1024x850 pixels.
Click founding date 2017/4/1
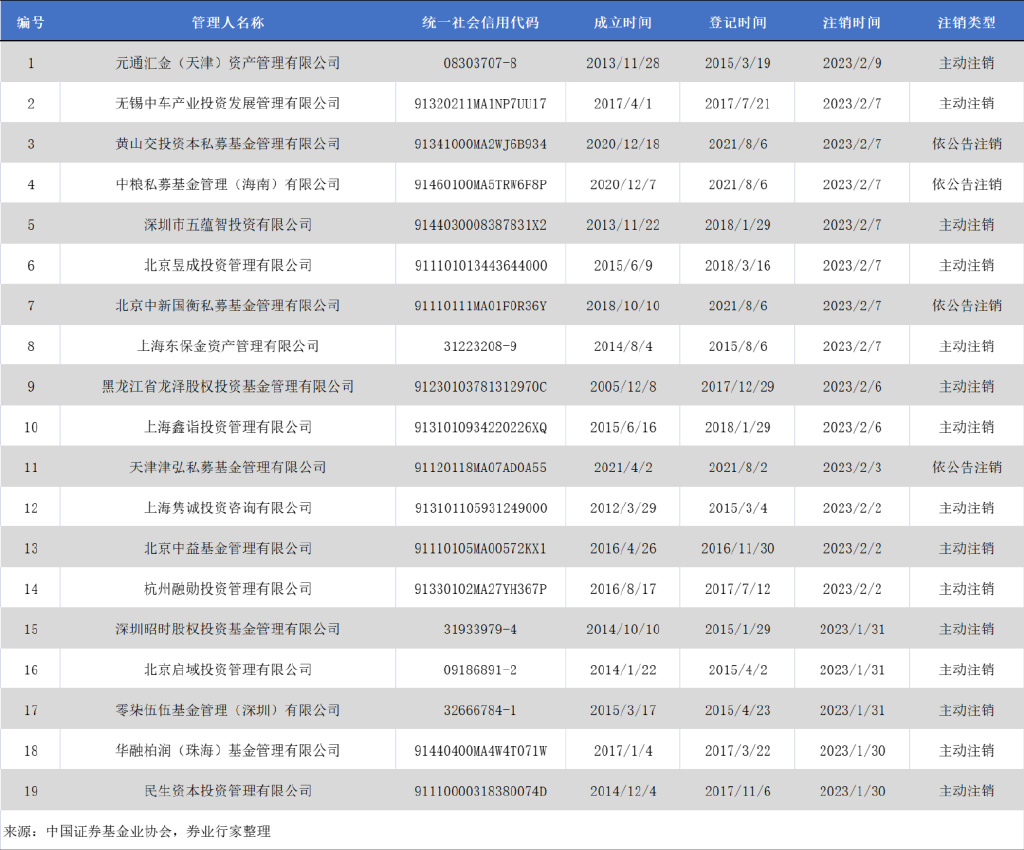coord(622,103)
